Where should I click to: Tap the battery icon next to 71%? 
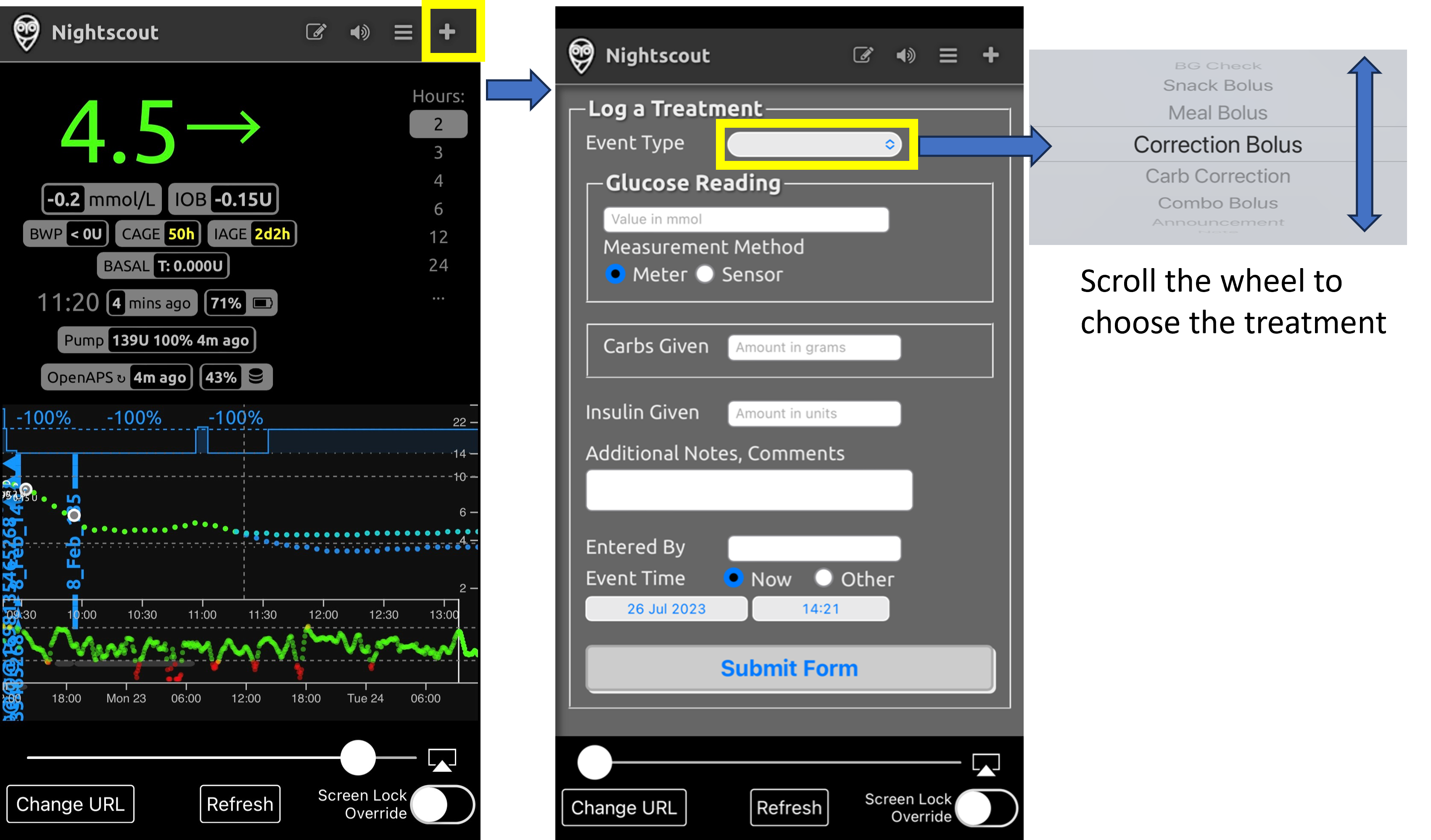pos(262,303)
